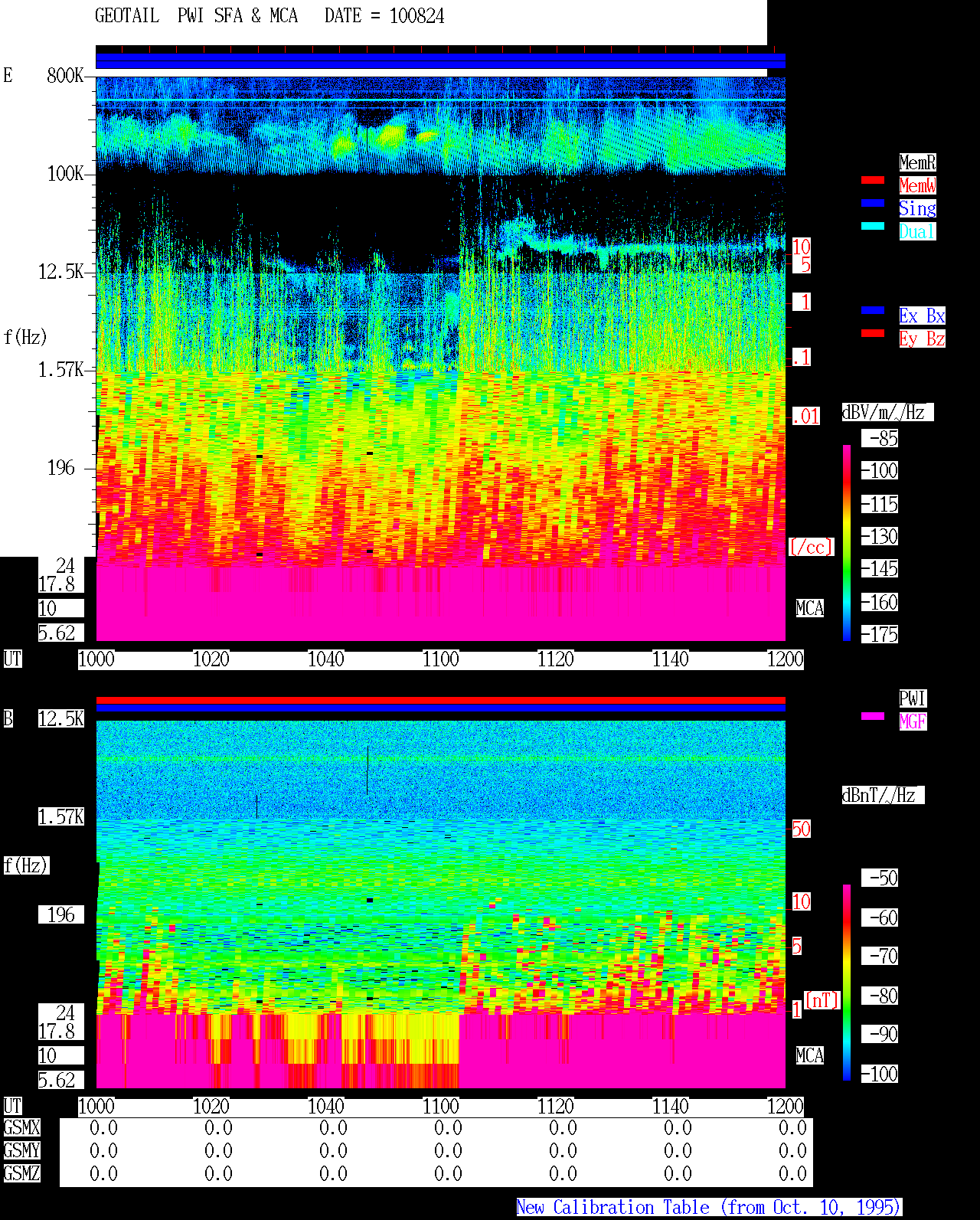
Task: Click the -50 magnetic scale value
Action: pyautogui.click(x=880, y=878)
